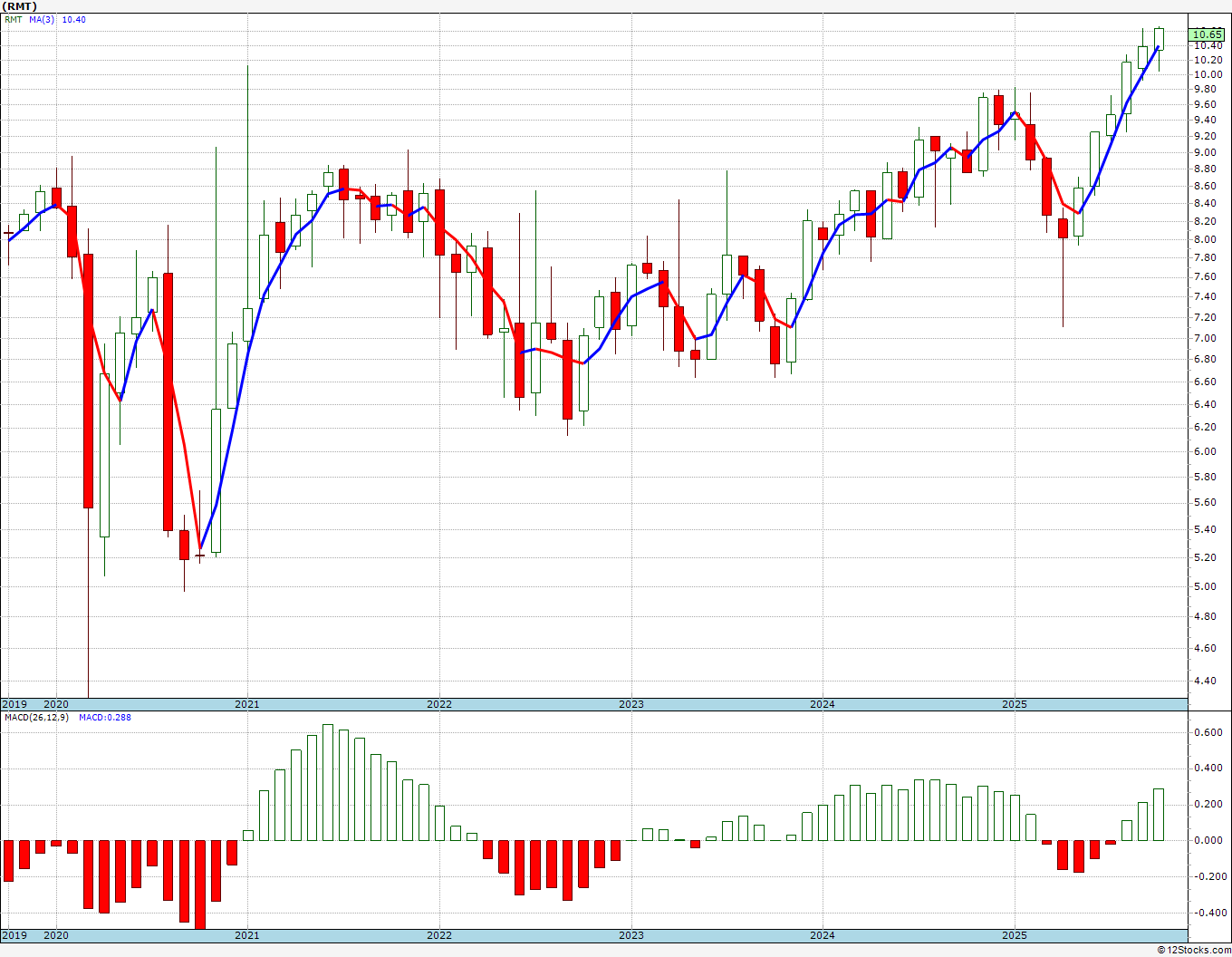Select the "9.00" price axis label
Image resolution: width=1232 pixels, height=957 pixels.
coord(1205,152)
